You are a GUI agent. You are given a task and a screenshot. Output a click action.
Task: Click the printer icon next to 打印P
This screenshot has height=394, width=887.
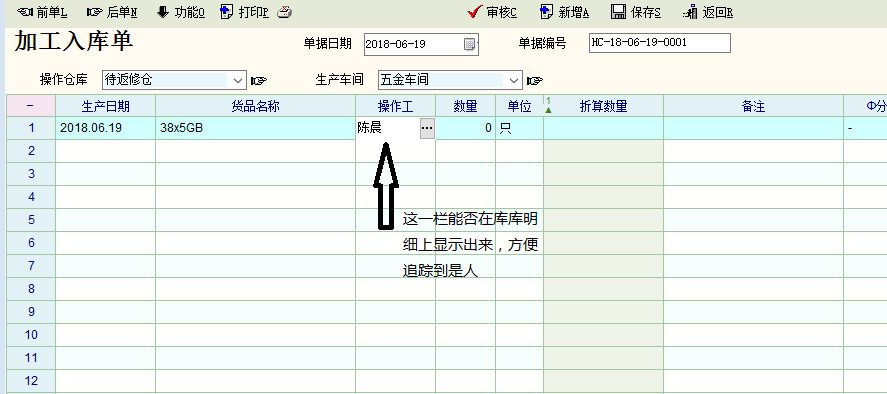[x=285, y=12]
